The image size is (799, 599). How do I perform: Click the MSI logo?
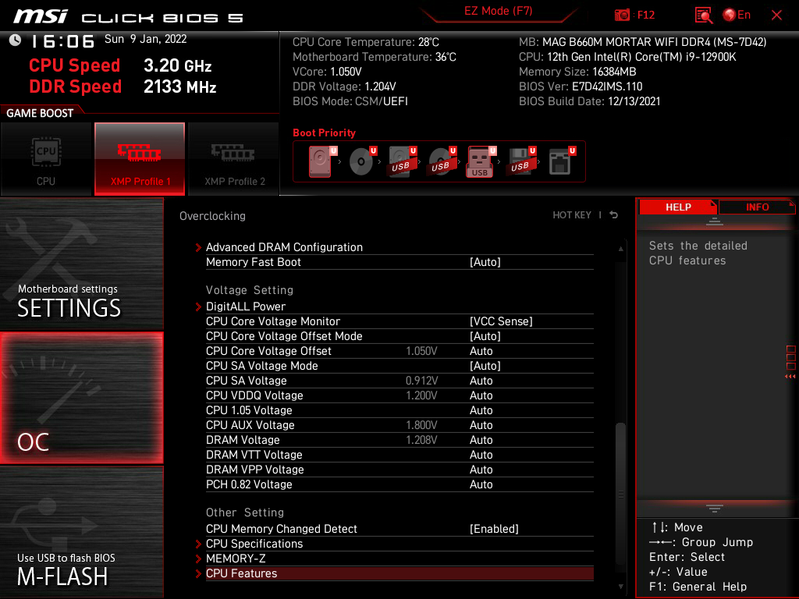click(x=40, y=16)
